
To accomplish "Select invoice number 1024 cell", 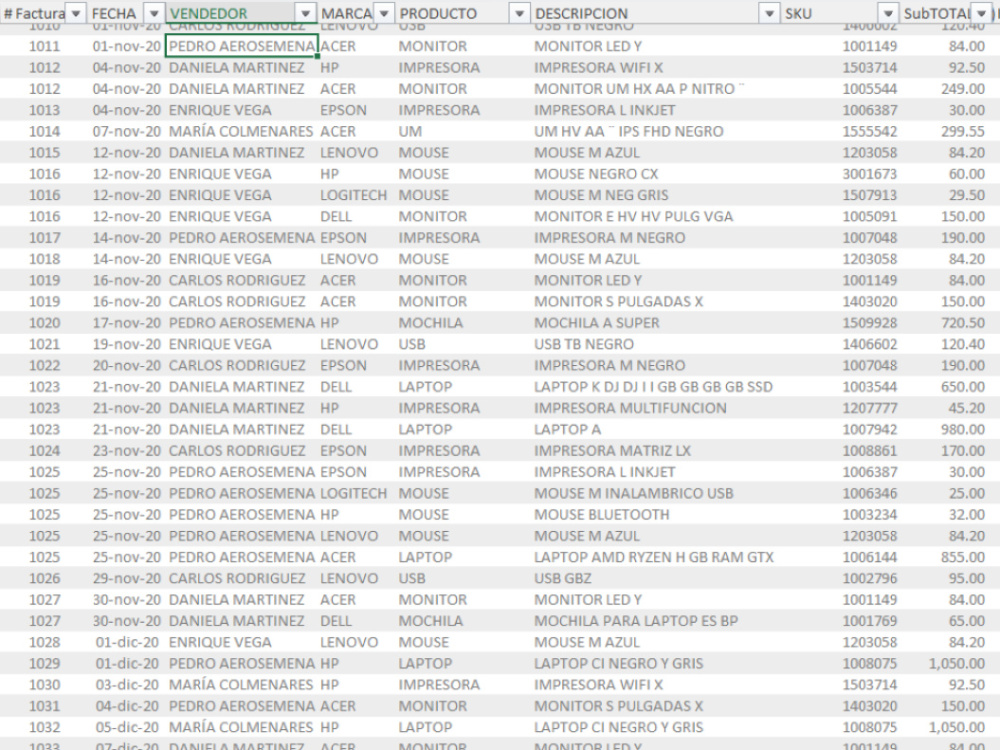I will 45,451.
